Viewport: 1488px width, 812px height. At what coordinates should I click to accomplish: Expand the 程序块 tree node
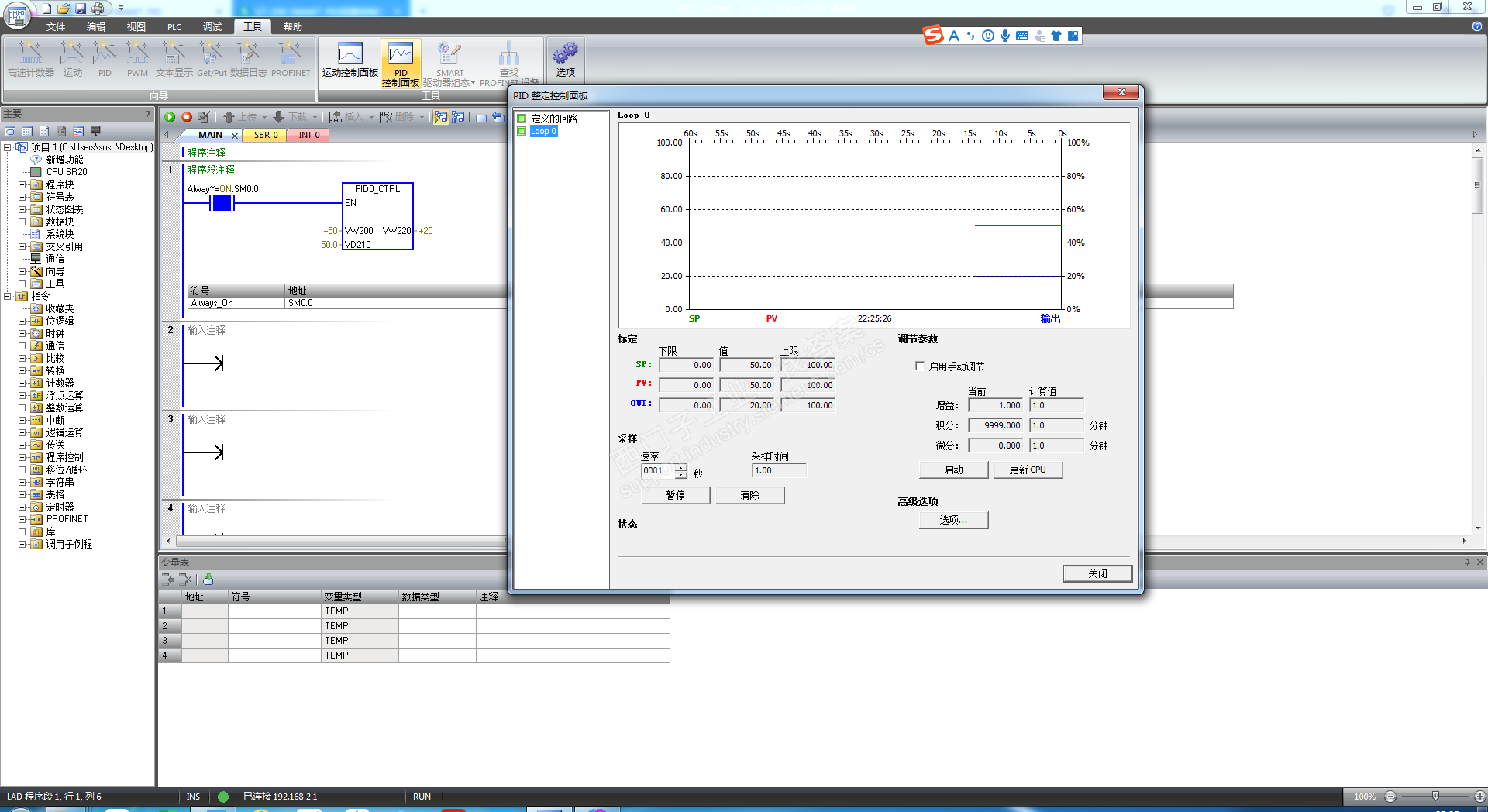(x=22, y=184)
